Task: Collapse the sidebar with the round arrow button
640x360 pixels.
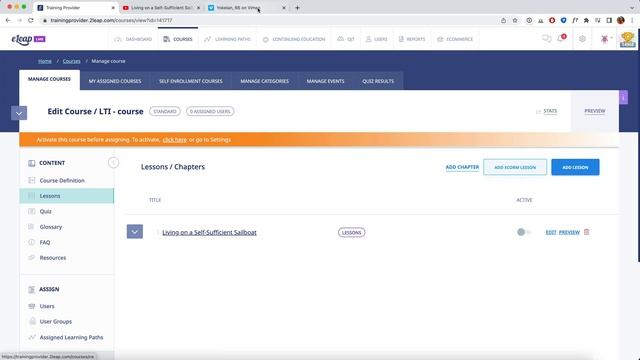Action: (113, 162)
